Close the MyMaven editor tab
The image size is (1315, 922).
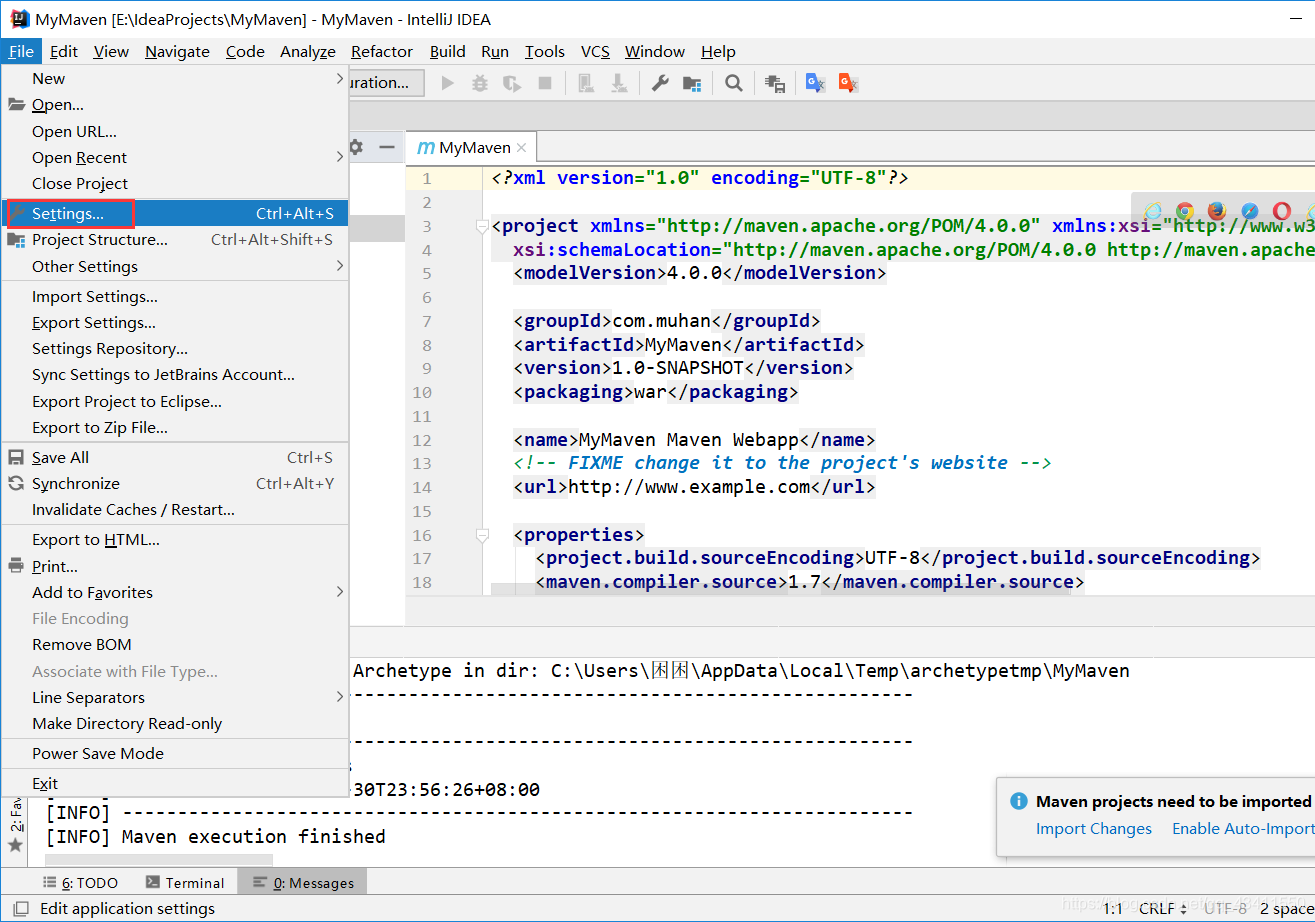coord(521,148)
